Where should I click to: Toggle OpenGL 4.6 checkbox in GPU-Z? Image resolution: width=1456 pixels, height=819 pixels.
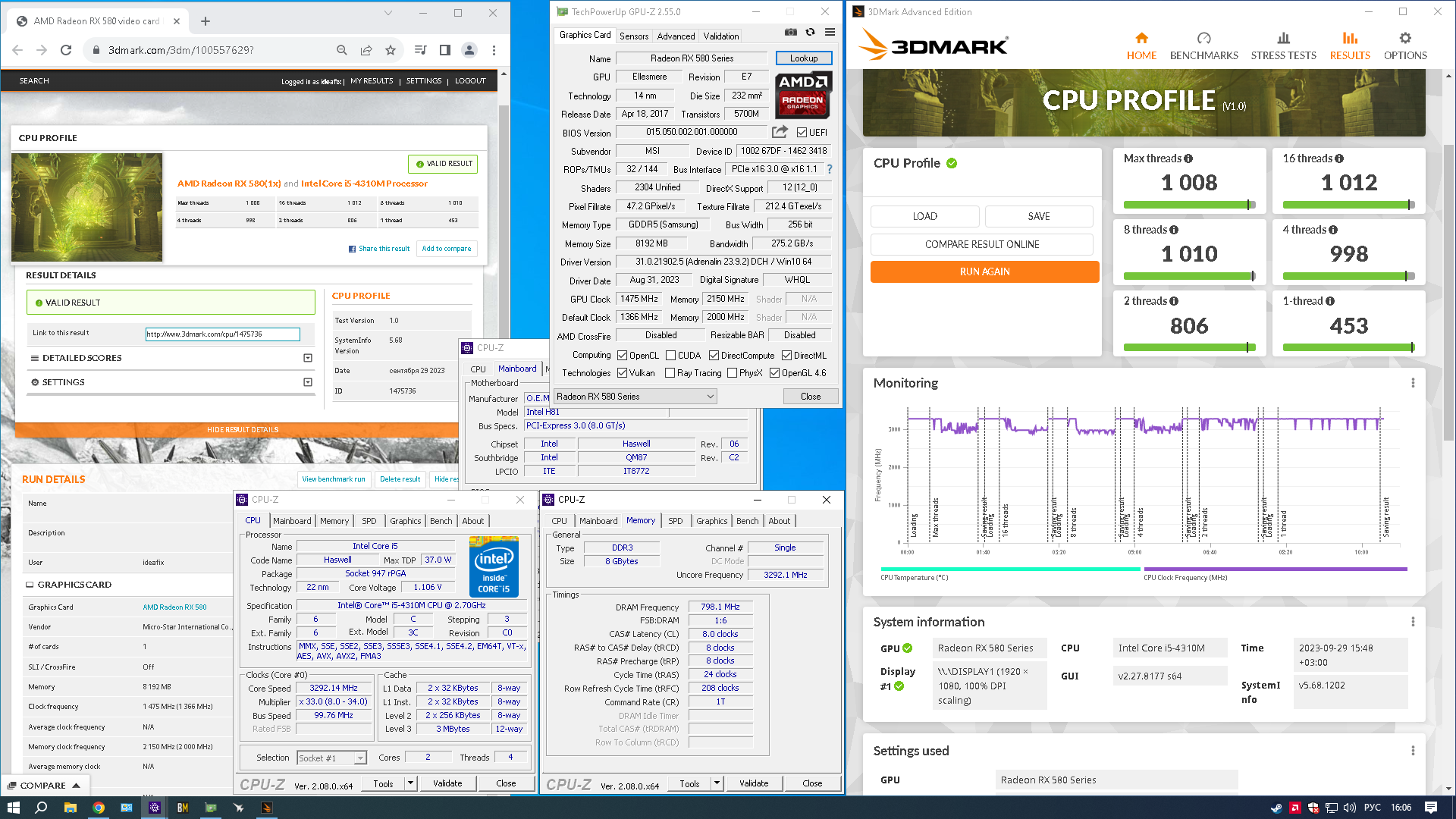click(x=774, y=373)
